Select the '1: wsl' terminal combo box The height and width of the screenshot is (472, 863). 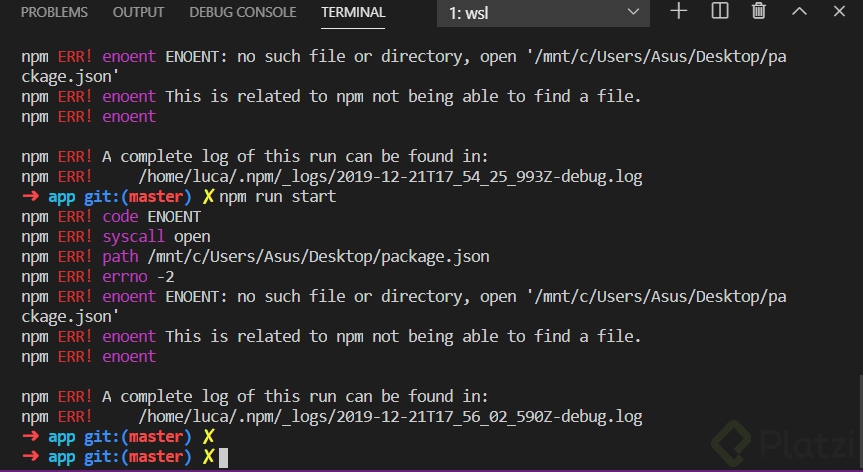point(543,13)
